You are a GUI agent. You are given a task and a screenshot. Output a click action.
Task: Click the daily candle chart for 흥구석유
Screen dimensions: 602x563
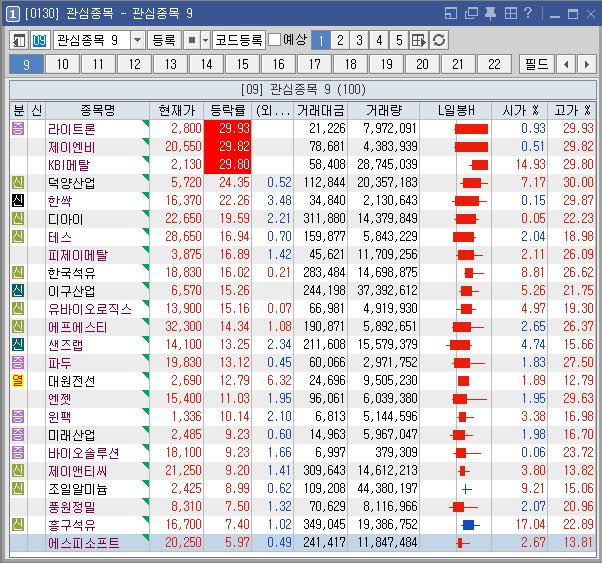click(470, 525)
